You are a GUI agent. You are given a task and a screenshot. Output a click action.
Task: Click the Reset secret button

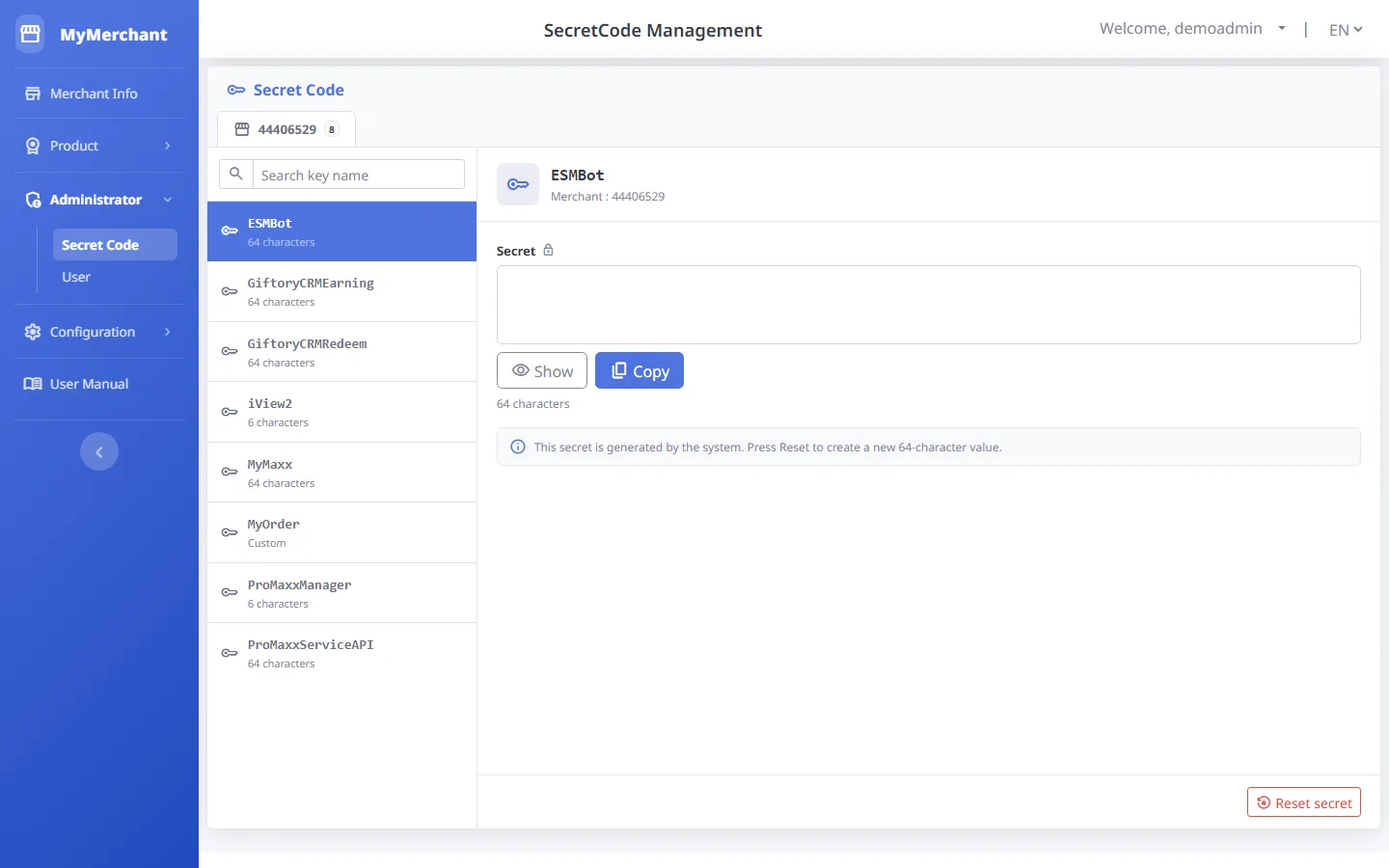pos(1304,802)
